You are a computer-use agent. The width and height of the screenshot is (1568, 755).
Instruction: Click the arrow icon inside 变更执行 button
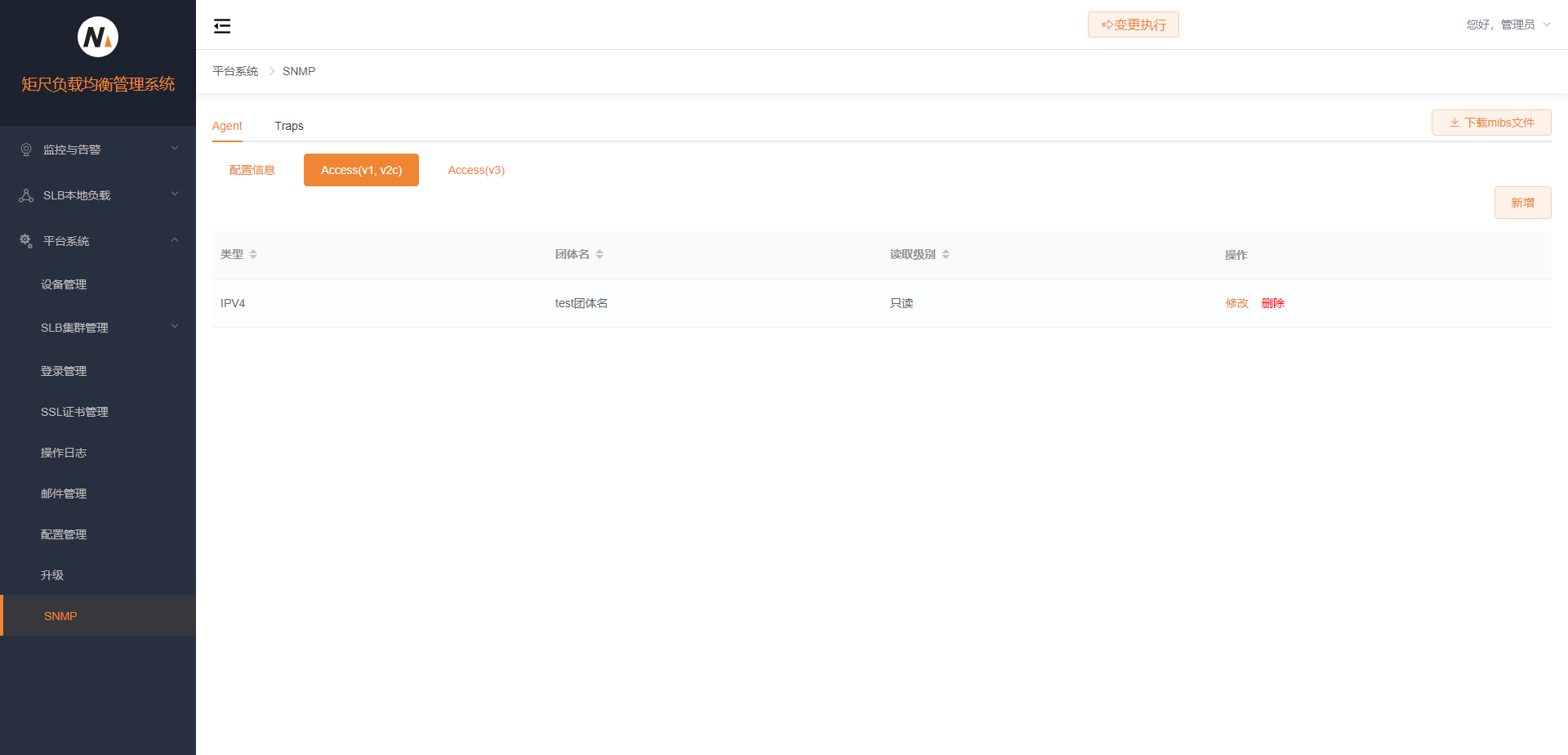coord(1106,24)
